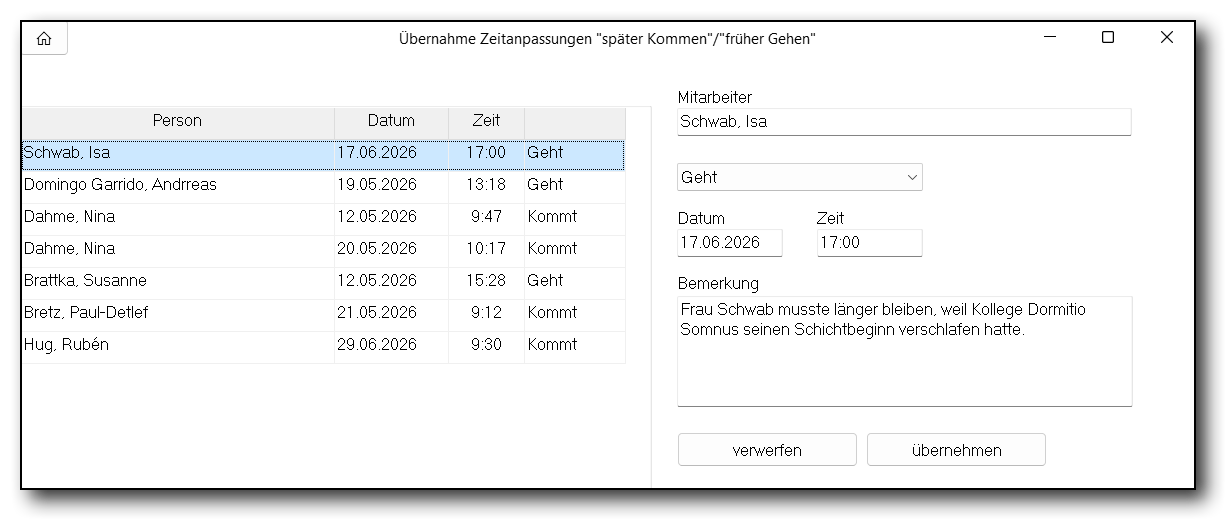Screen dimensions: 1226x520
Task: Select Dahme, Nina row dated 12.05.2026
Action: (323, 217)
